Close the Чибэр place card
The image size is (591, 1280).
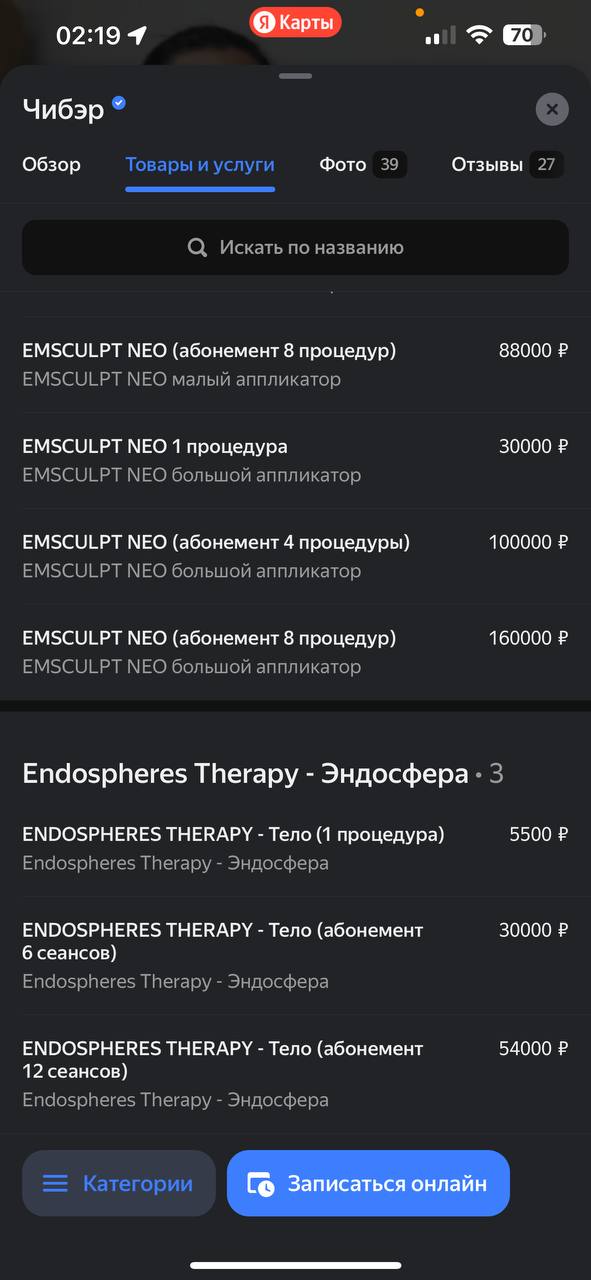click(552, 109)
